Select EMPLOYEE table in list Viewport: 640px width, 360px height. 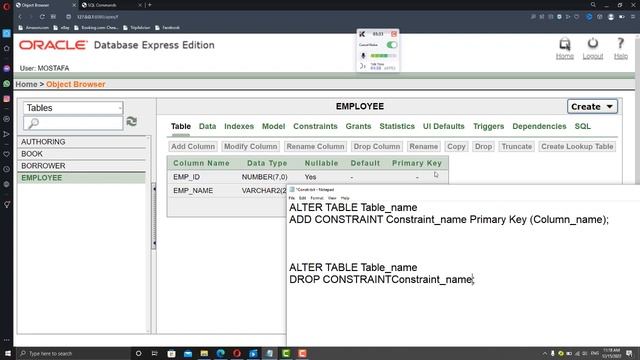tap(82, 178)
